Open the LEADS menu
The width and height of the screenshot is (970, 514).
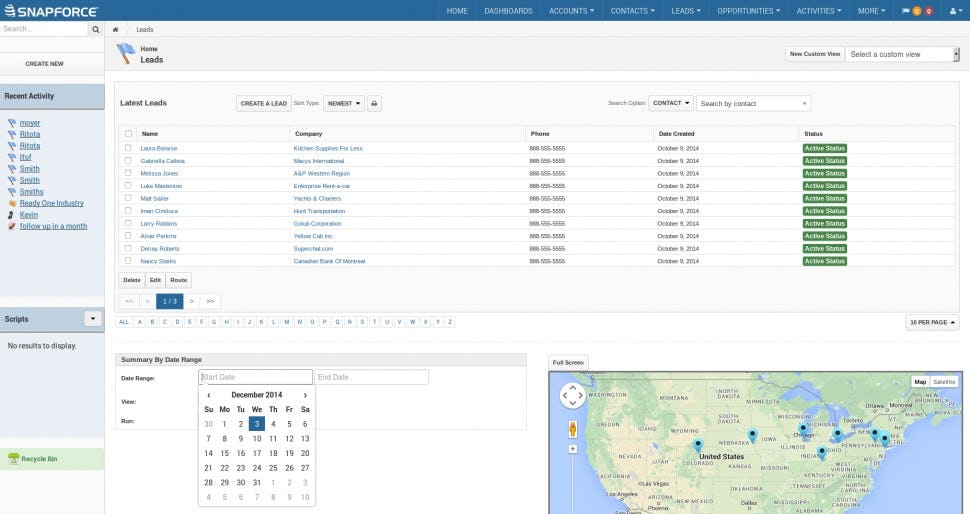685,11
